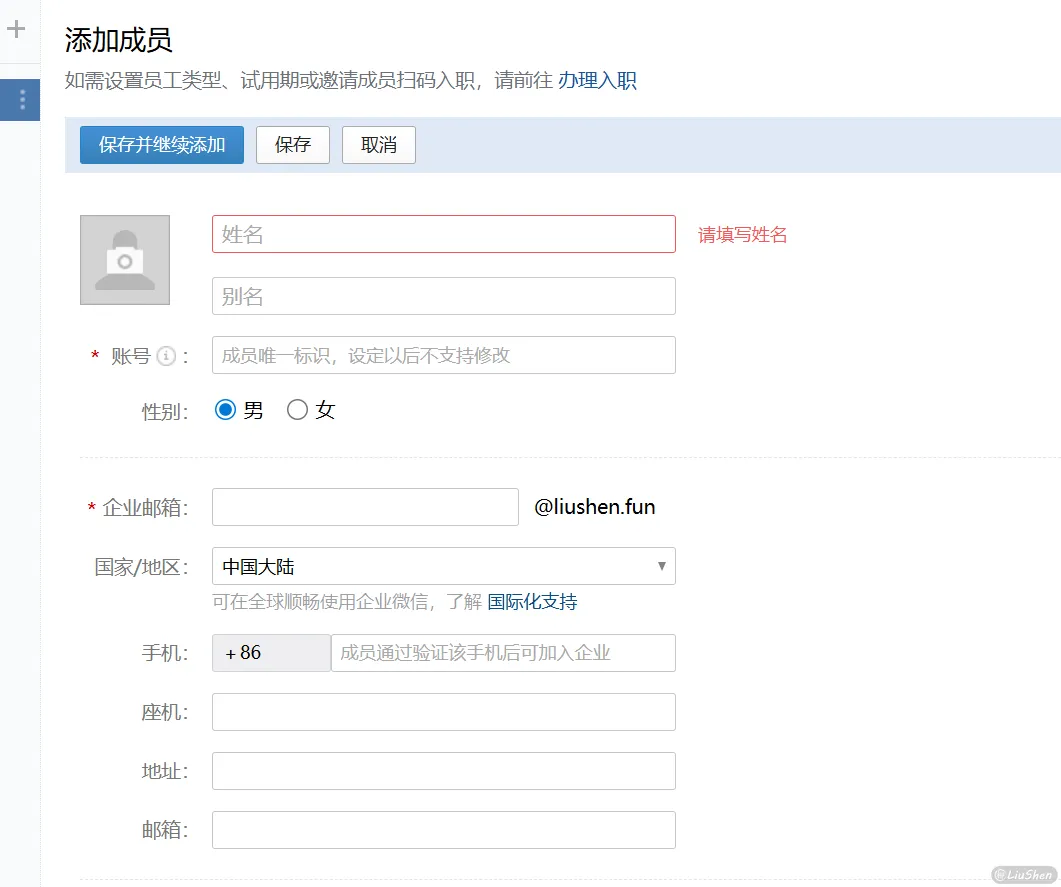Viewport: 1061px width, 887px height.
Task: Click the 保存并继续添加 button
Action: pos(162,145)
